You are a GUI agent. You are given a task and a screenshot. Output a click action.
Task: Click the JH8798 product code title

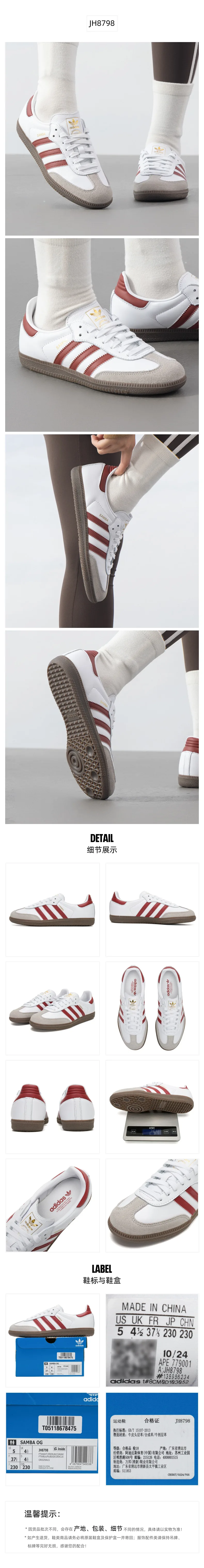pyautogui.click(x=102, y=23)
